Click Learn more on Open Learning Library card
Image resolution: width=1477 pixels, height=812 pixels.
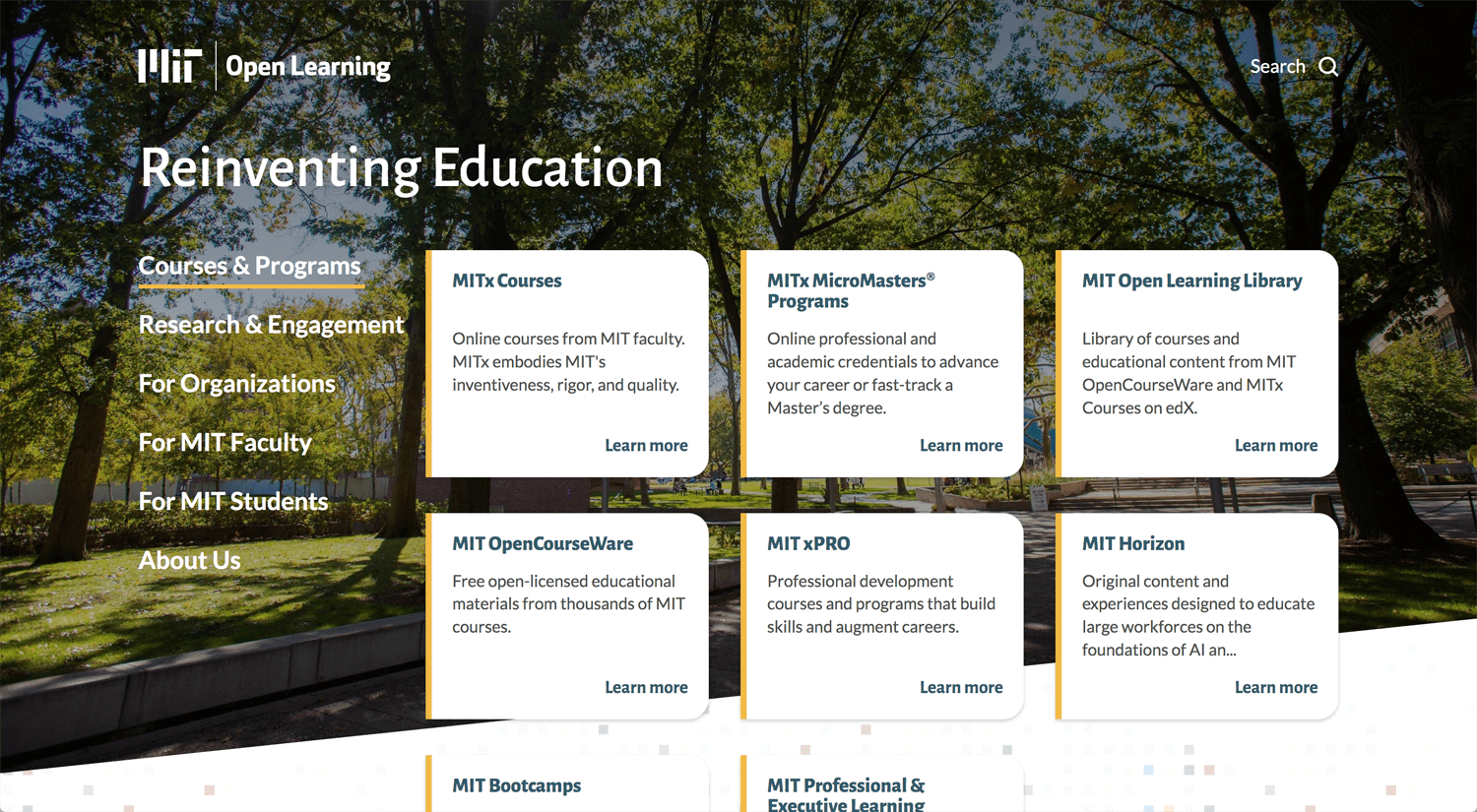click(x=1276, y=445)
